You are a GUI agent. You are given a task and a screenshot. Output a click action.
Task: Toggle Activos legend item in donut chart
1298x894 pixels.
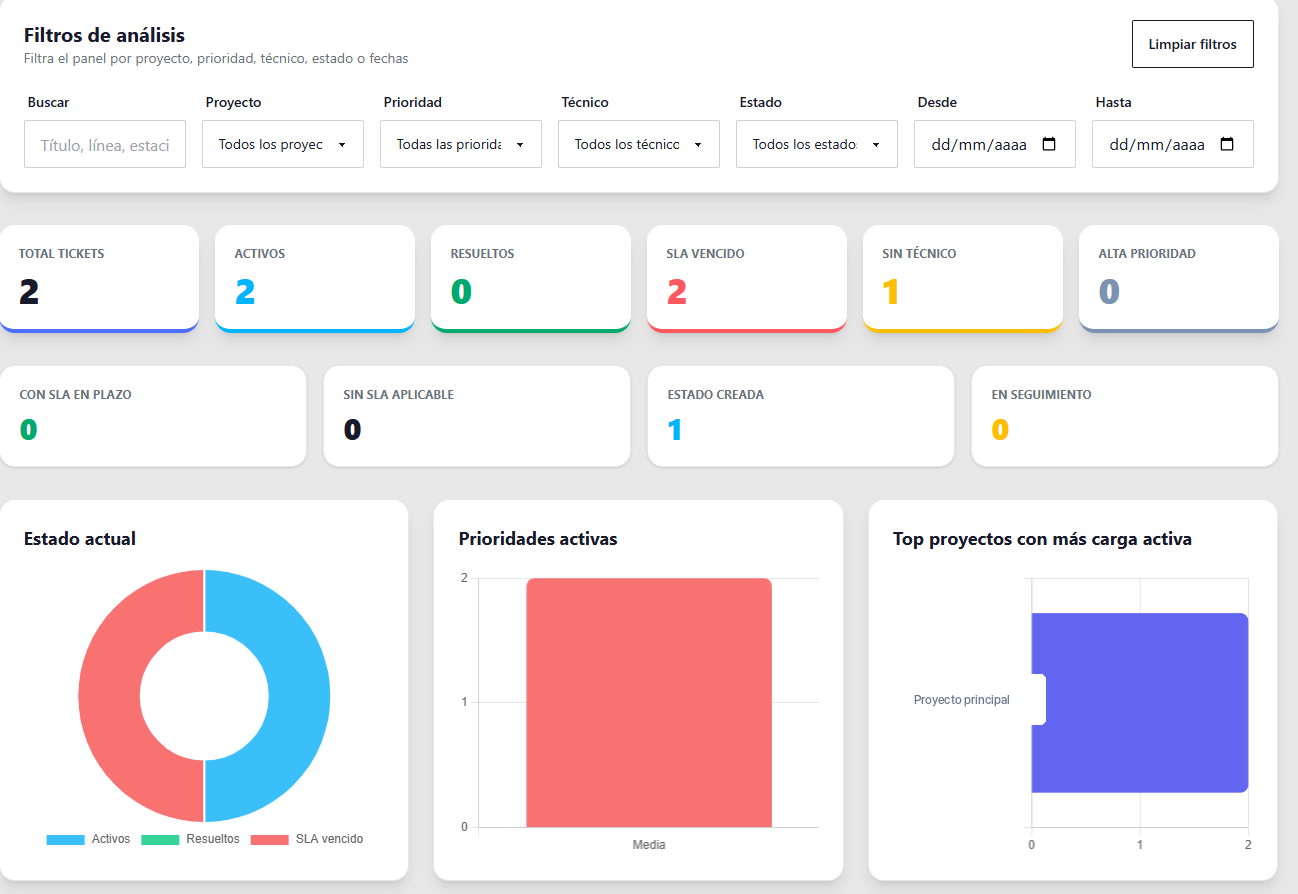88,839
